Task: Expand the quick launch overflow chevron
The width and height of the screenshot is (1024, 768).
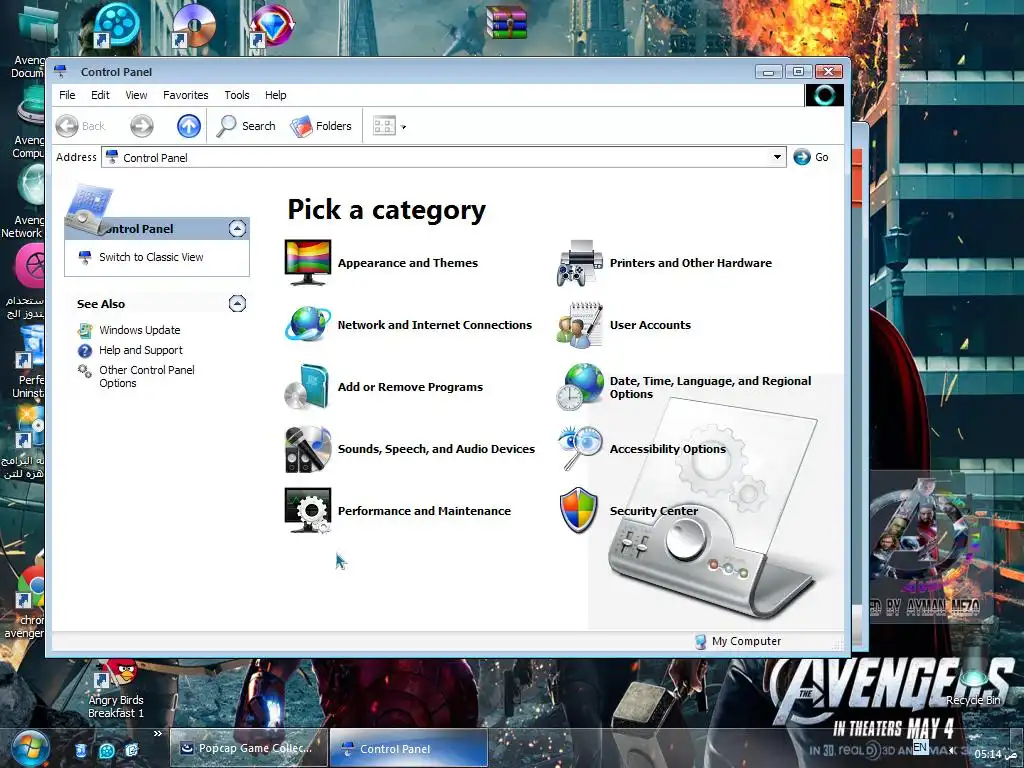Action: pyautogui.click(x=157, y=733)
